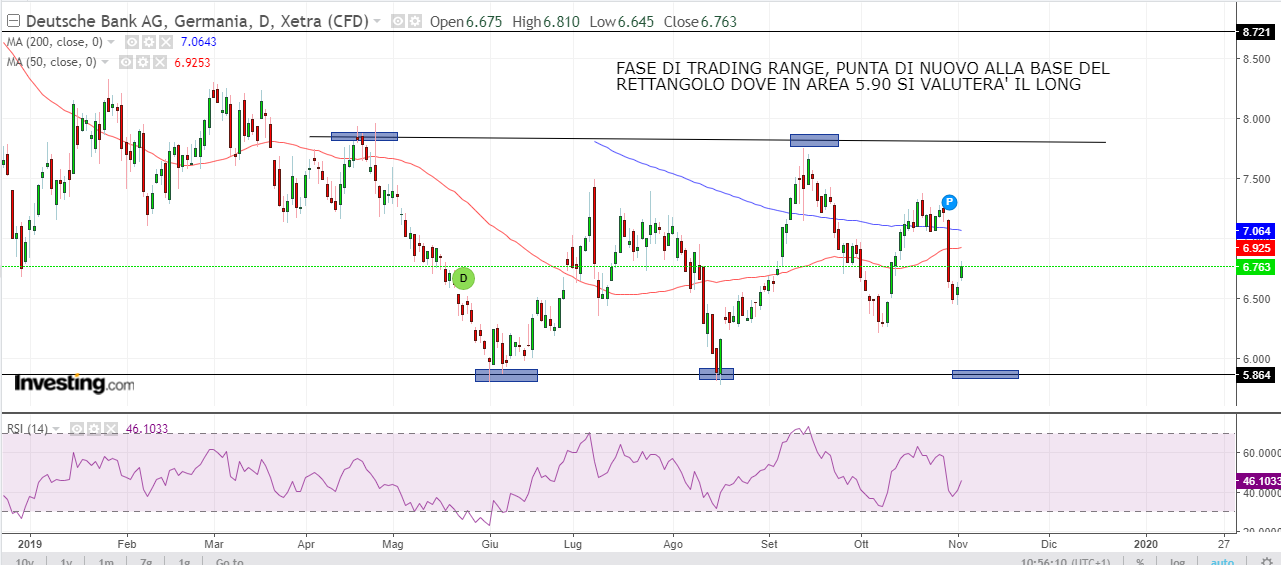The height and width of the screenshot is (565, 1281).
Task: Select the 1m time range
Action: coord(105,560)
